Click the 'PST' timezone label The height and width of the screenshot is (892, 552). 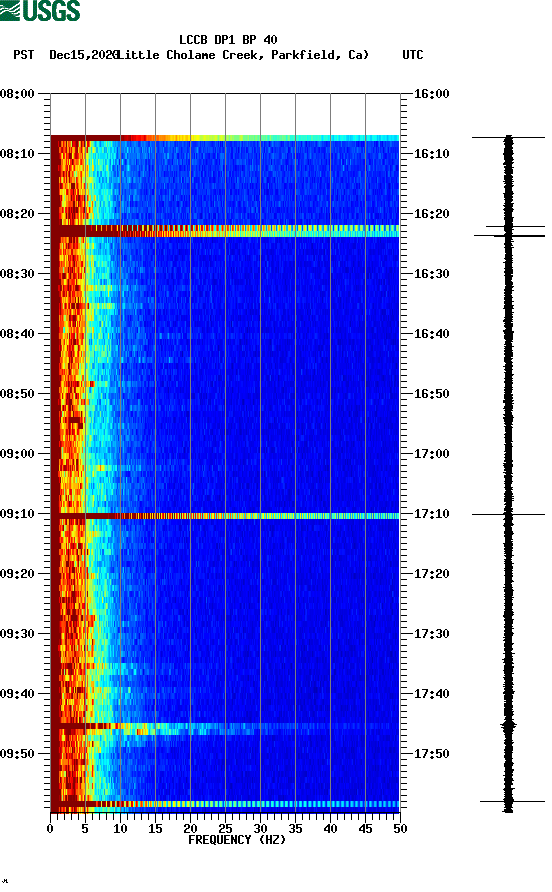point(23,55)
